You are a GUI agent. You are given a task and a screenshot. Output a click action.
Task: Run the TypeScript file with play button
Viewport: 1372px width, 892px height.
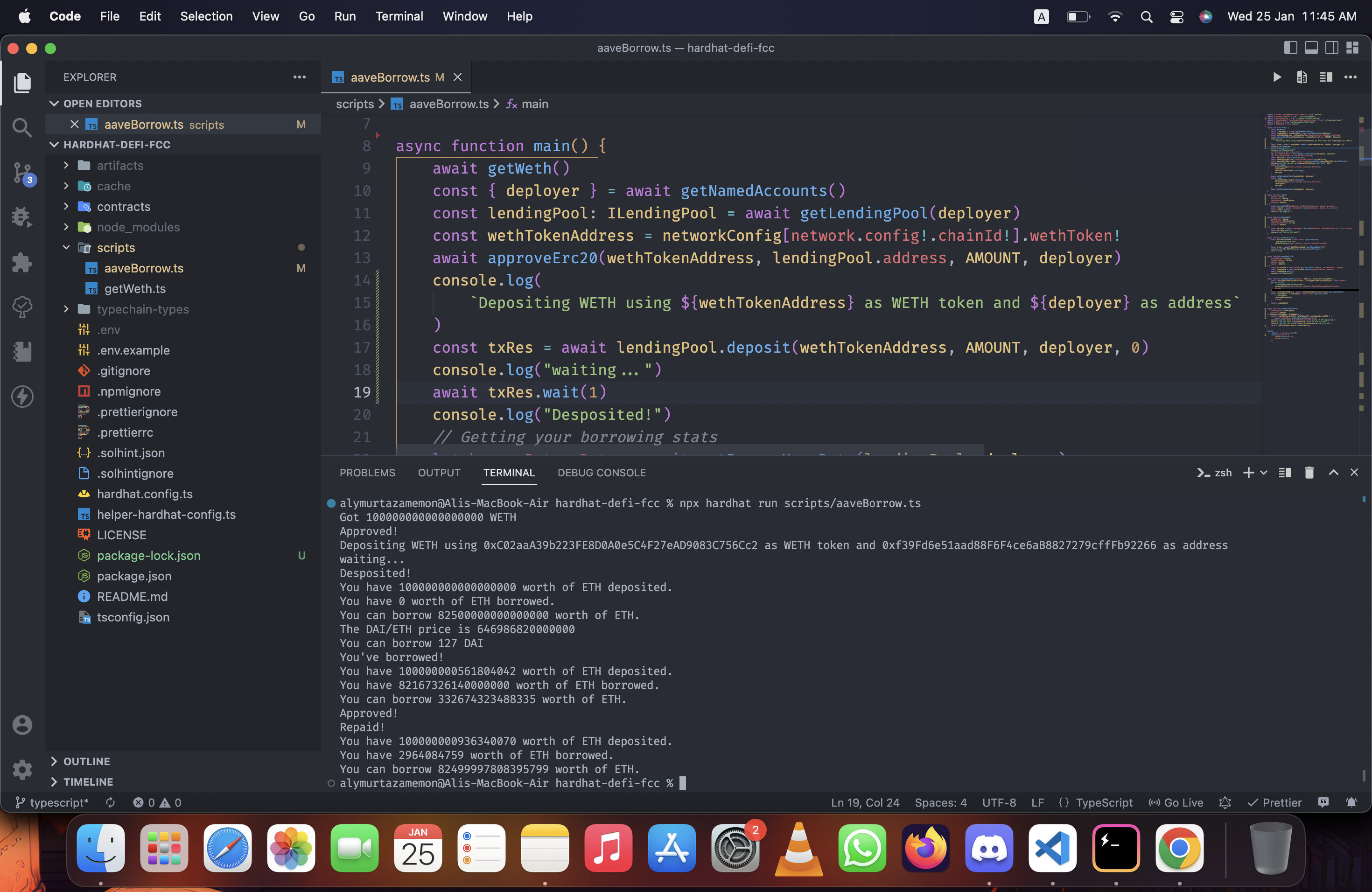point(1277,77)
